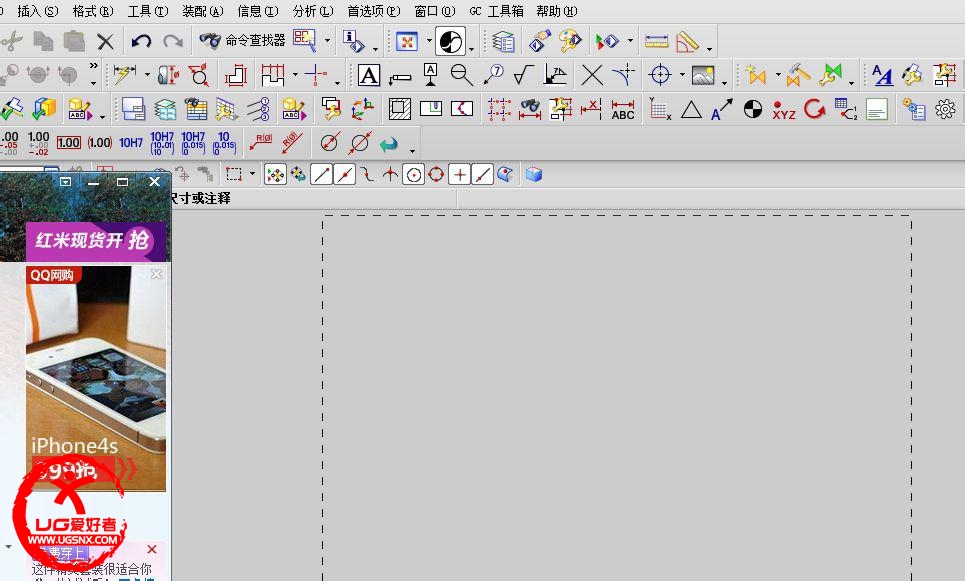Viewport: 965px width, 581px height.
Task: Expand the selection rectangle dropdown arrow
Action: click(x=252, y=174)
